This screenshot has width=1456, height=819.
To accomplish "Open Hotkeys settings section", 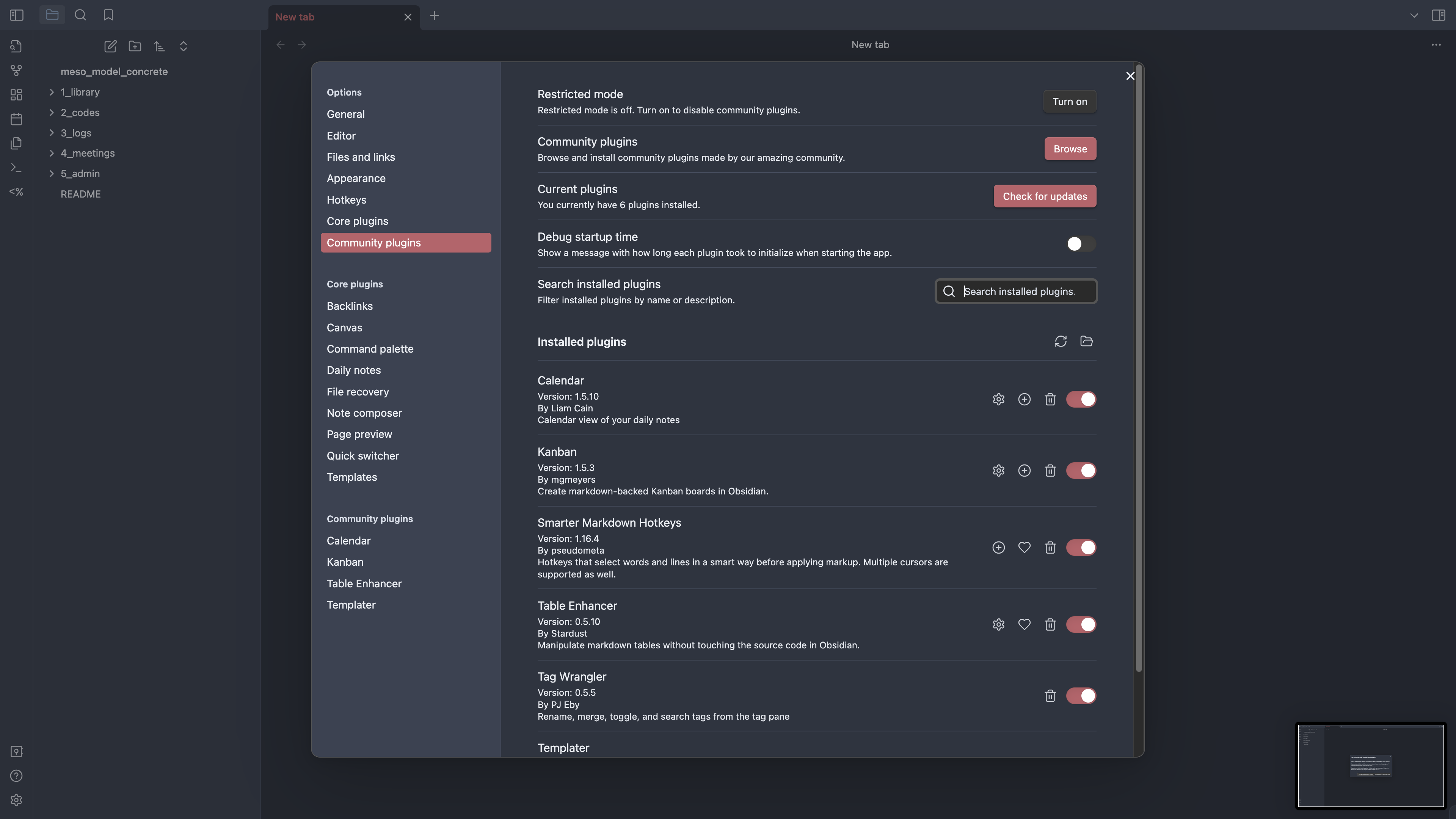I will (346, 200).
